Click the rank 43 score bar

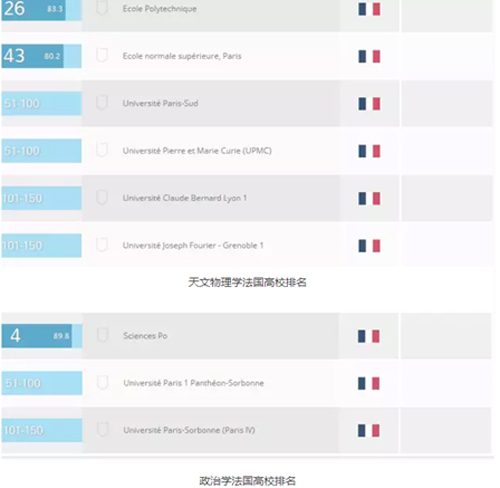(42, 56)
